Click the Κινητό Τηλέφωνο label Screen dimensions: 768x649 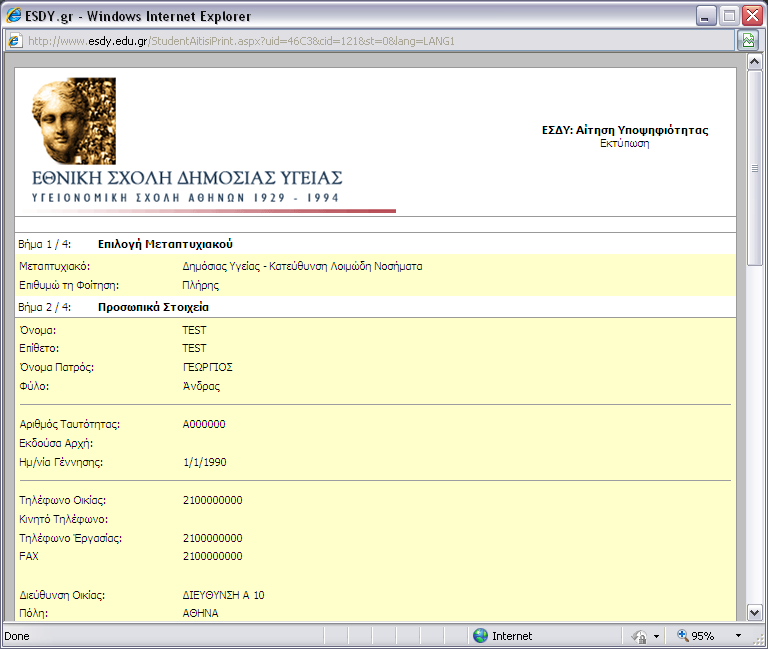[64, 519]
